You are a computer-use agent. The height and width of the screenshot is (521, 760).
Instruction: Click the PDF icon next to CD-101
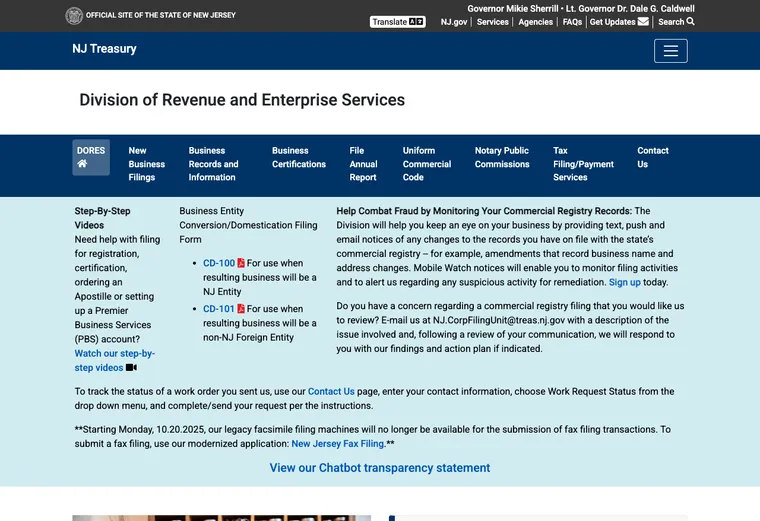click(241, 308)
